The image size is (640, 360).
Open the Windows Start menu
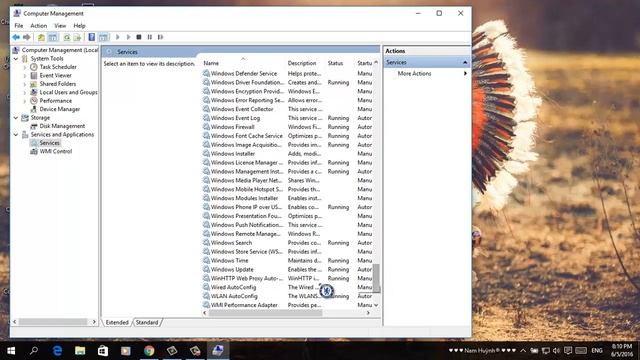click(x=11, y=351)
